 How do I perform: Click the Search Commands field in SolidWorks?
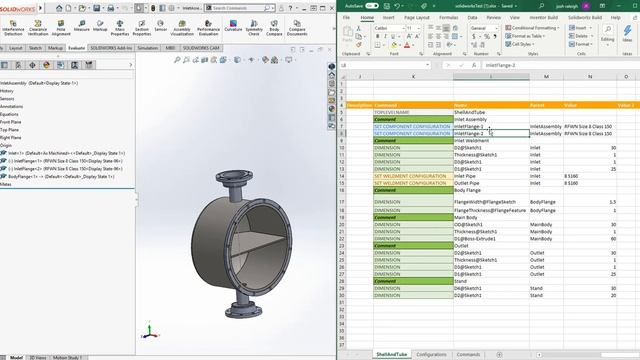pyautogui.click(x=241, y=8)
